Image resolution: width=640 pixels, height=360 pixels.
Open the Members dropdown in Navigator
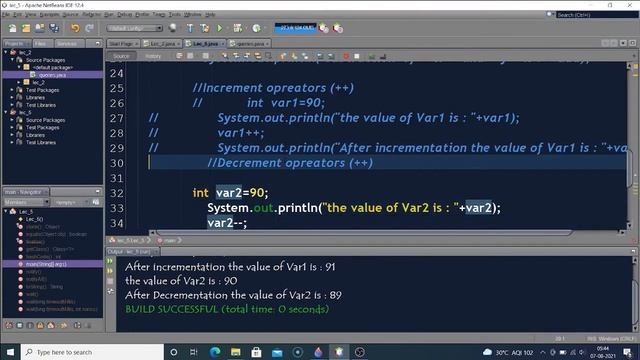point(27,202)
